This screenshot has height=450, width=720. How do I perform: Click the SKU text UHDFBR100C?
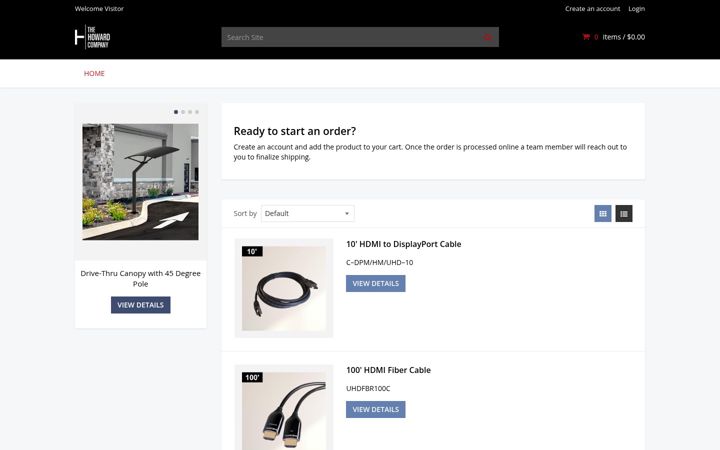click(368, 388)
